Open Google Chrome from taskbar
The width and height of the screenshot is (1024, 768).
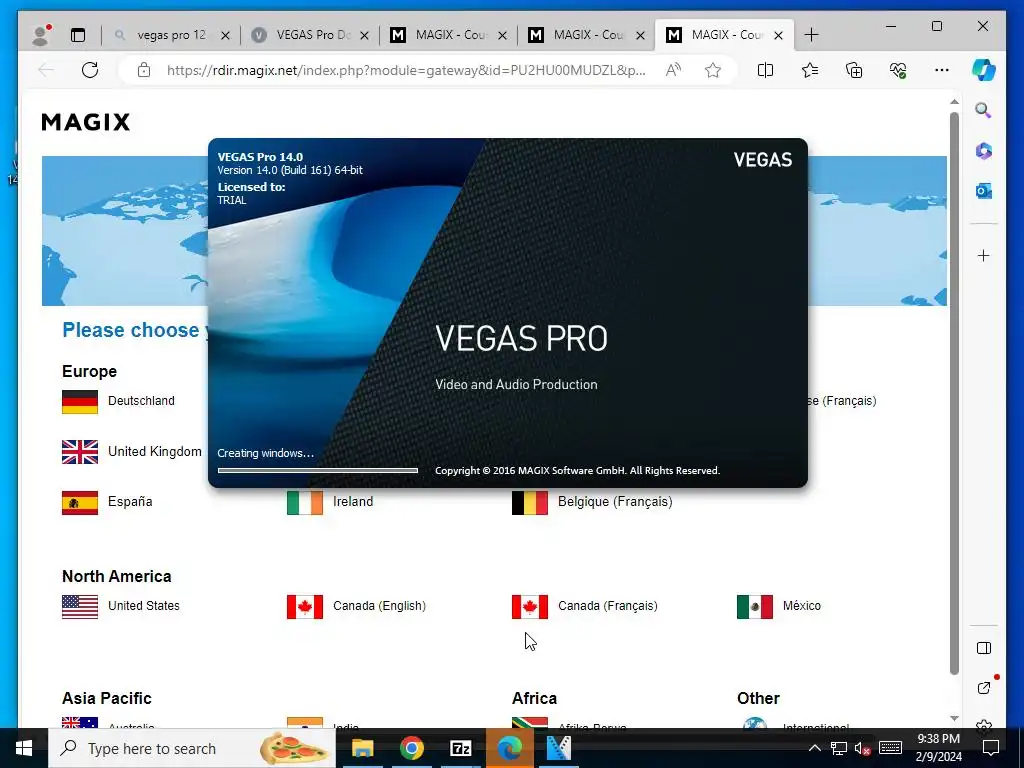coord(411,748)
